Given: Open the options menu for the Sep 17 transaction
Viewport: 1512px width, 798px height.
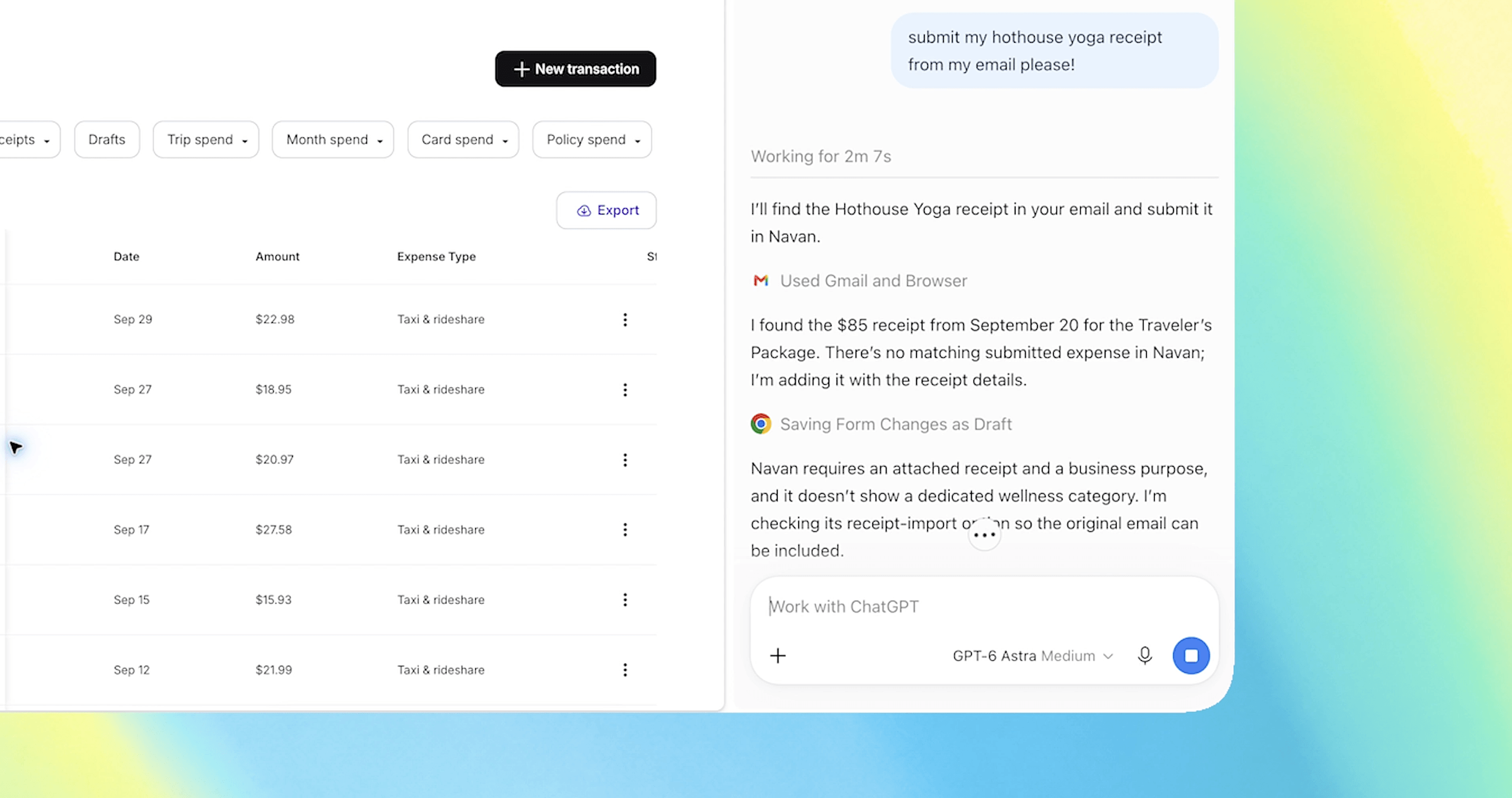Looking at the screenshot, I should pyautogui.click(x=625, y=530).
